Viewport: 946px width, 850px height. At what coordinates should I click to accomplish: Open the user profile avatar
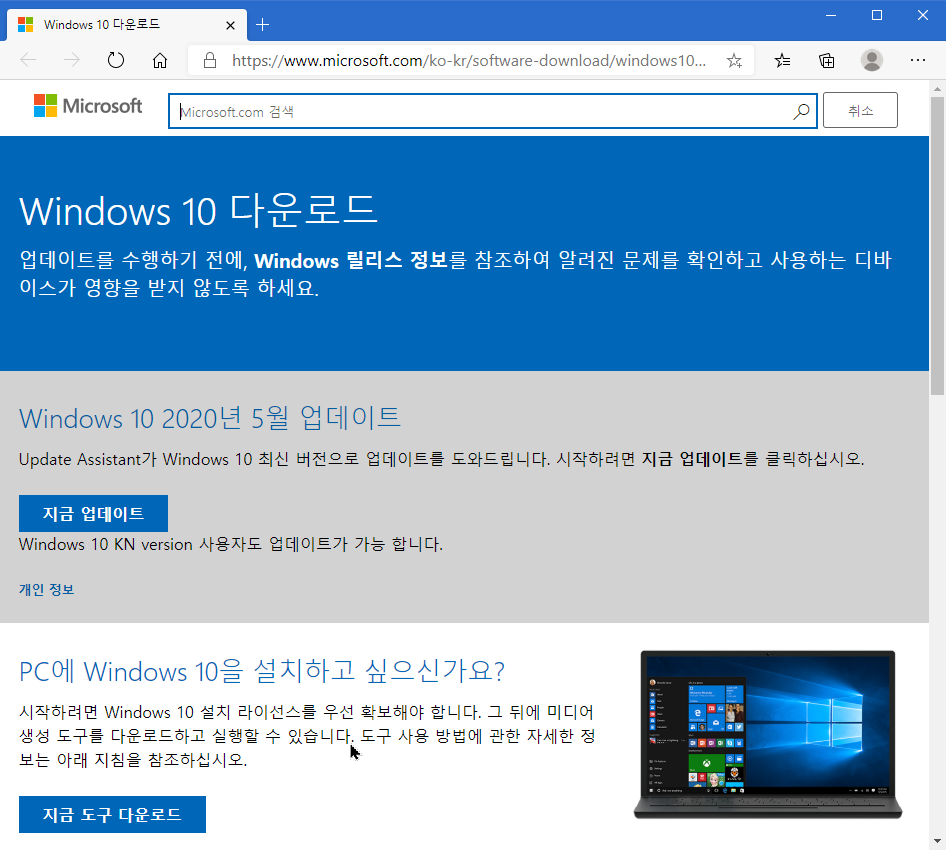tap(872, 60)
